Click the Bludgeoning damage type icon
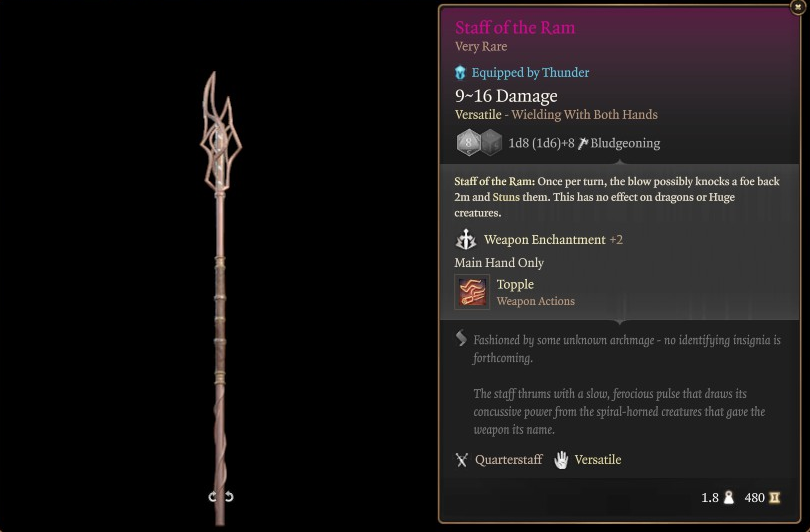The width and height of the screenshot is (810, 532). (583, 143)
